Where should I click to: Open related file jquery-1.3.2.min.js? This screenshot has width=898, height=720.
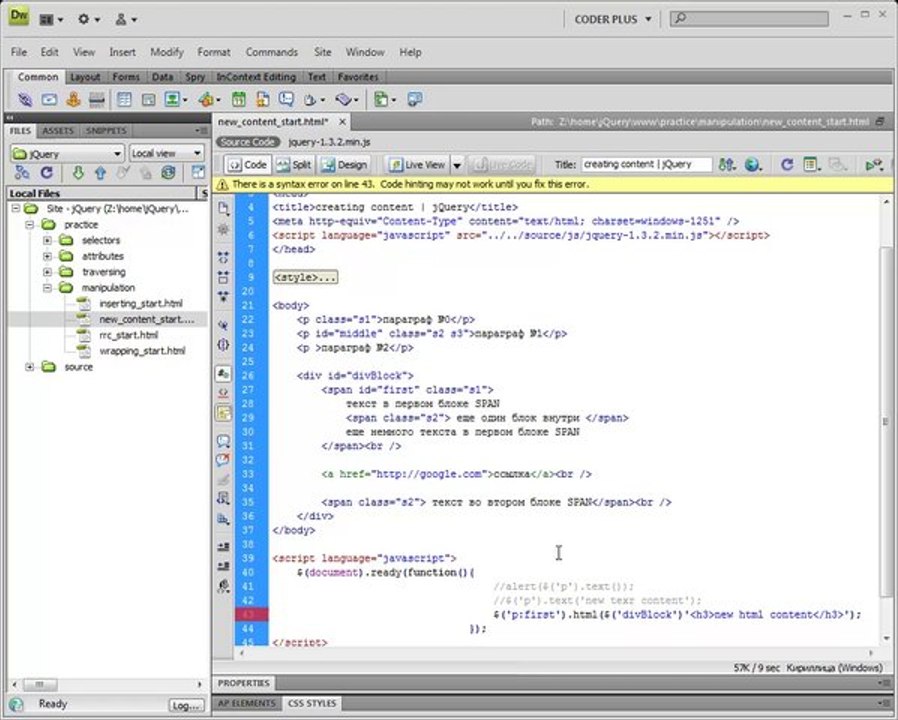point(329,142)
